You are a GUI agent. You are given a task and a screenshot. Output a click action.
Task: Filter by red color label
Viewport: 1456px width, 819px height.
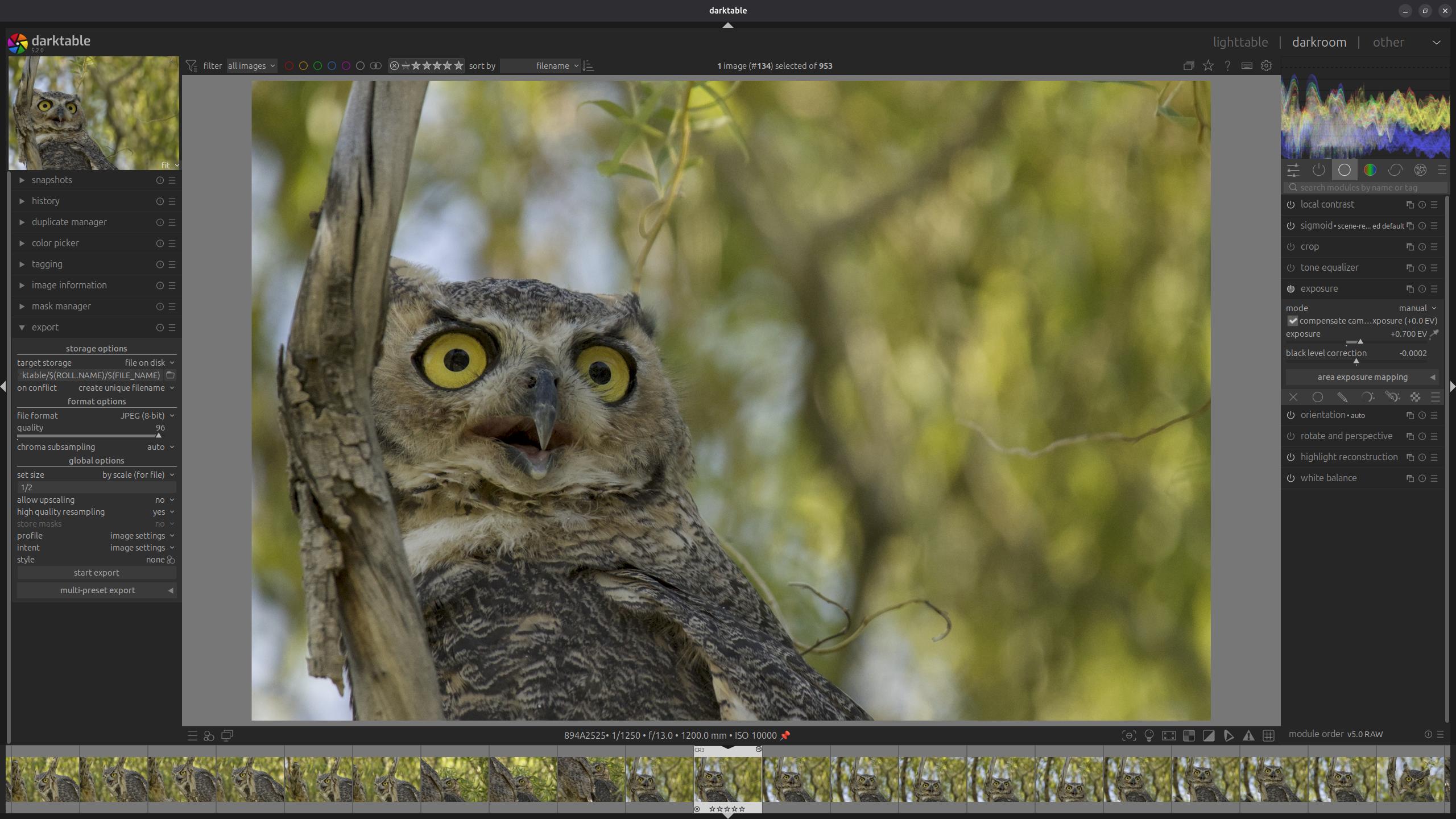click(289, 66)
